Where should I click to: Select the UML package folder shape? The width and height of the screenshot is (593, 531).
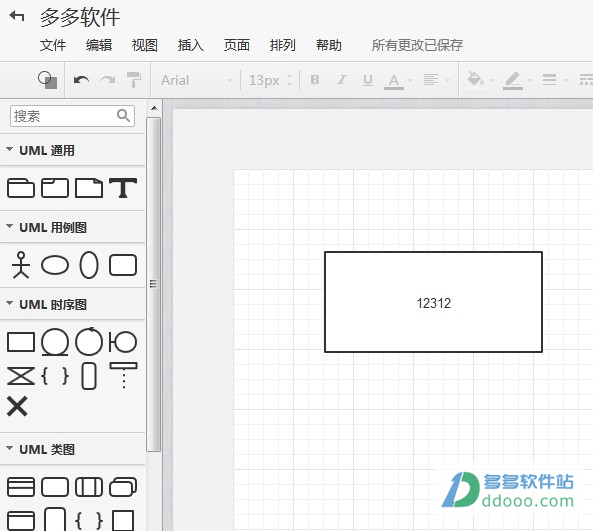coord(21,188)
